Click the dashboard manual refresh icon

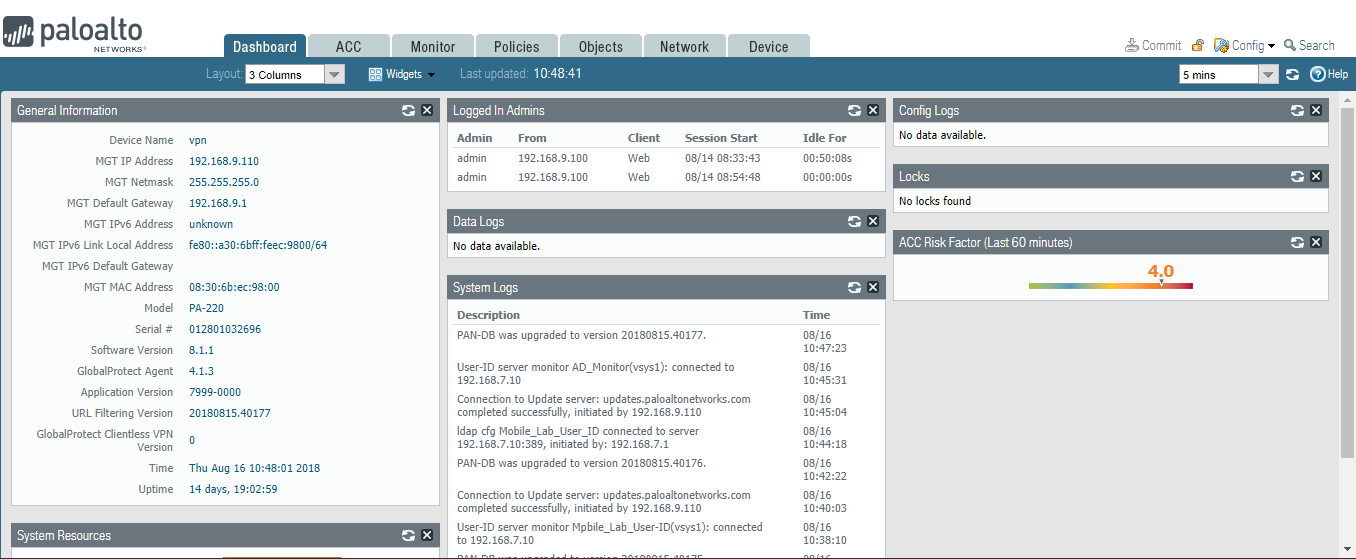(x=1293, y=74)
